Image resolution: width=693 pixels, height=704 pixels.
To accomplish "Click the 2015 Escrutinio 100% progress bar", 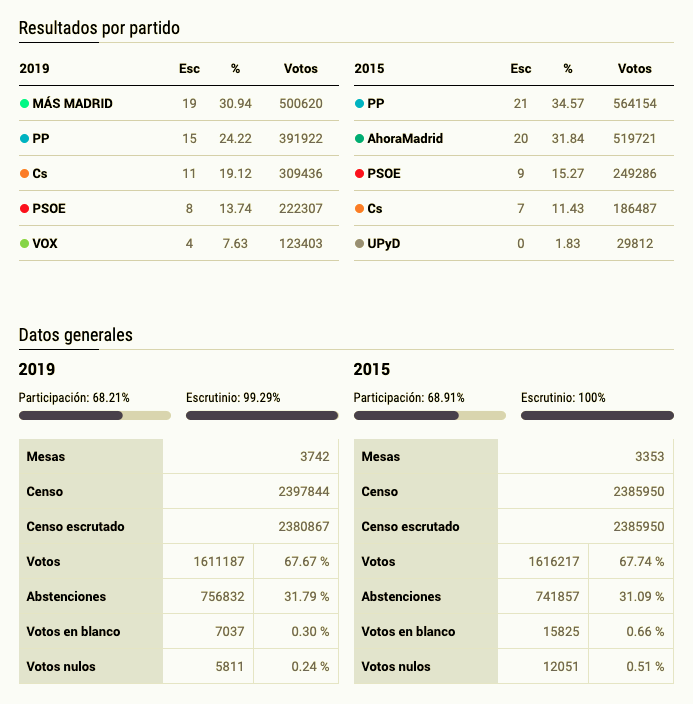I will point(597,415).
